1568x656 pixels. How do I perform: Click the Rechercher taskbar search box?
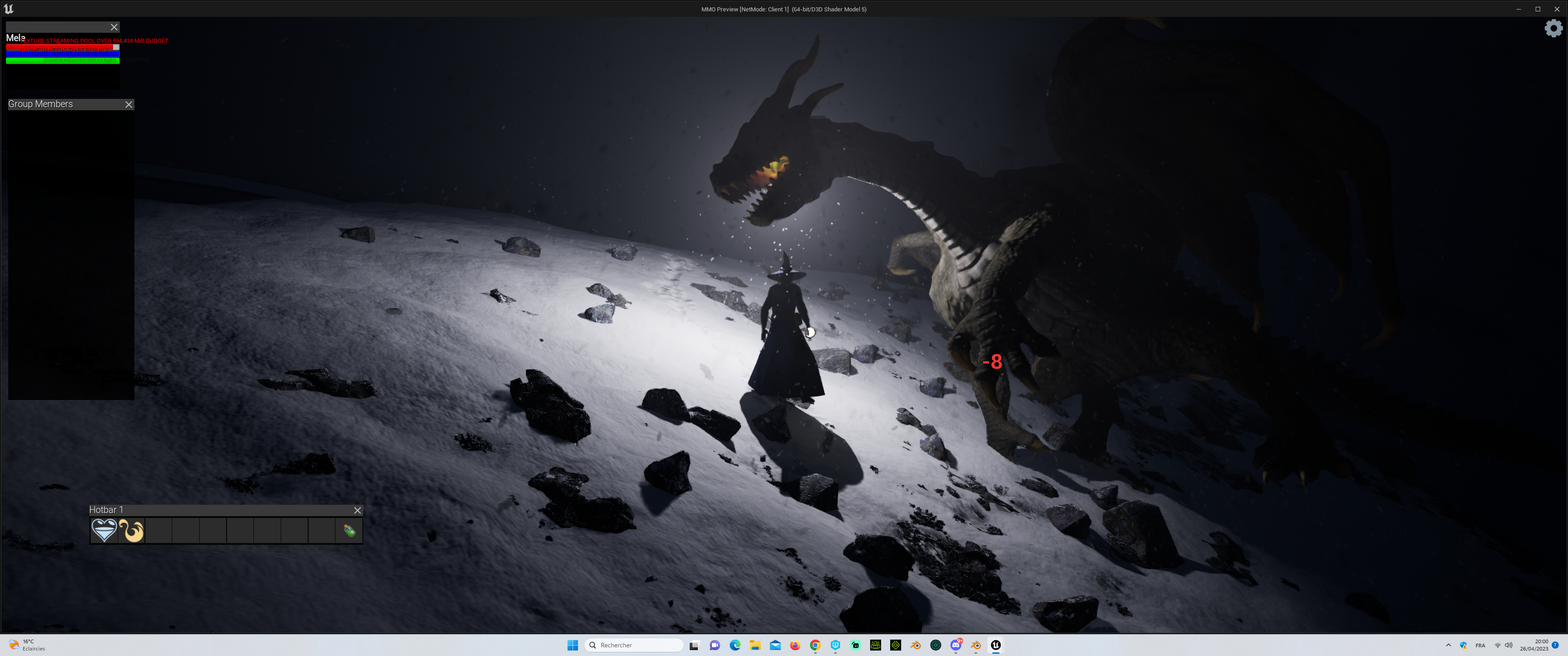tap(634, 645)
